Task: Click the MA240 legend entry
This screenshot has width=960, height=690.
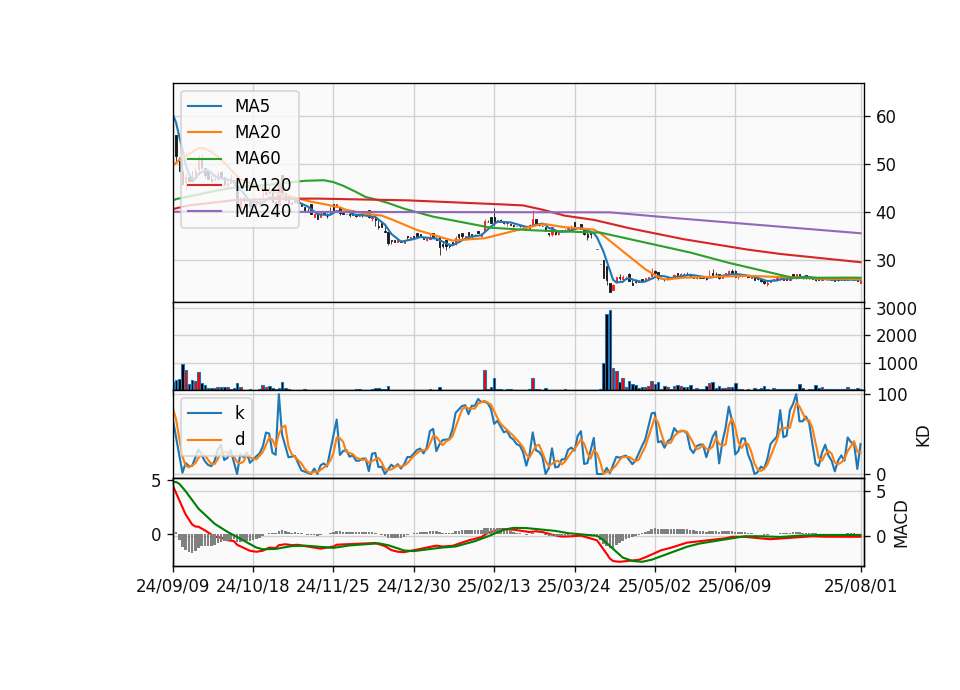Action: 239,211
